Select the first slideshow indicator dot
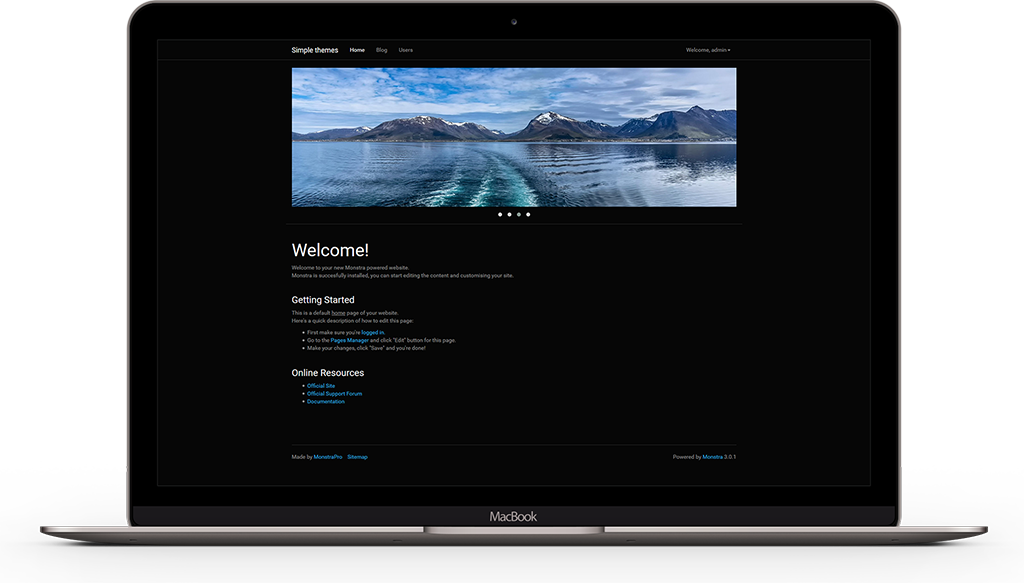This screenshot has height=583, width=1024. pos(499,214)
